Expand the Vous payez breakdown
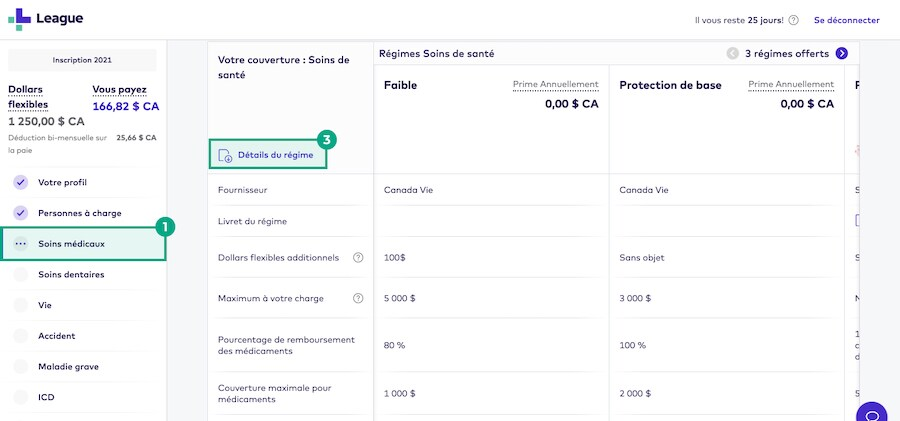This screenshot has height=421, width=900. pos(119,89)
